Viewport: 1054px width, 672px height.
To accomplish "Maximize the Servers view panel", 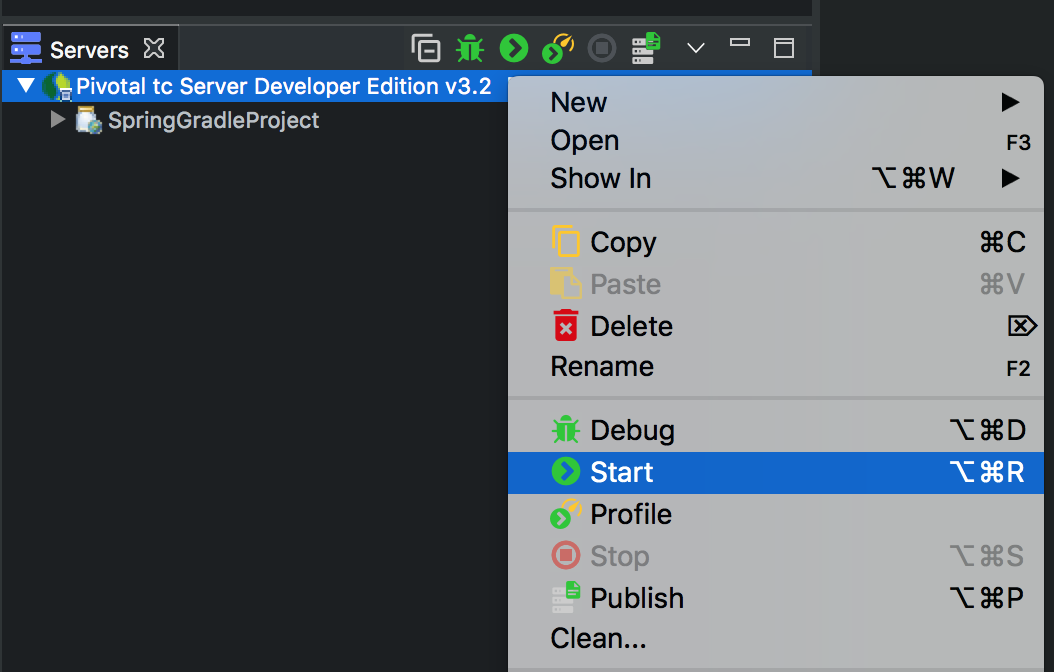I will 784,48.
